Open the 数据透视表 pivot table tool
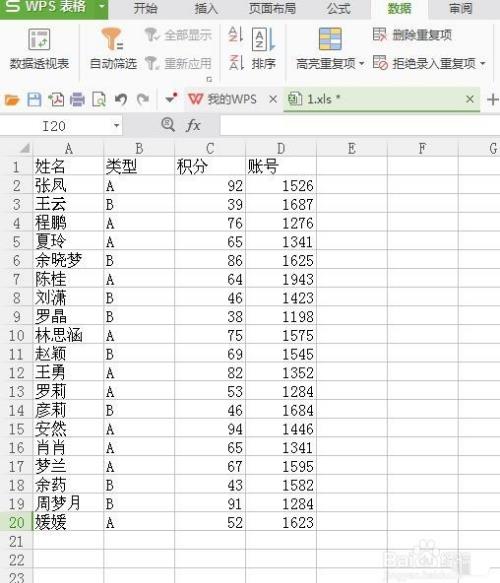This screenshot has width=500, height=583. [x=39, y=49]
